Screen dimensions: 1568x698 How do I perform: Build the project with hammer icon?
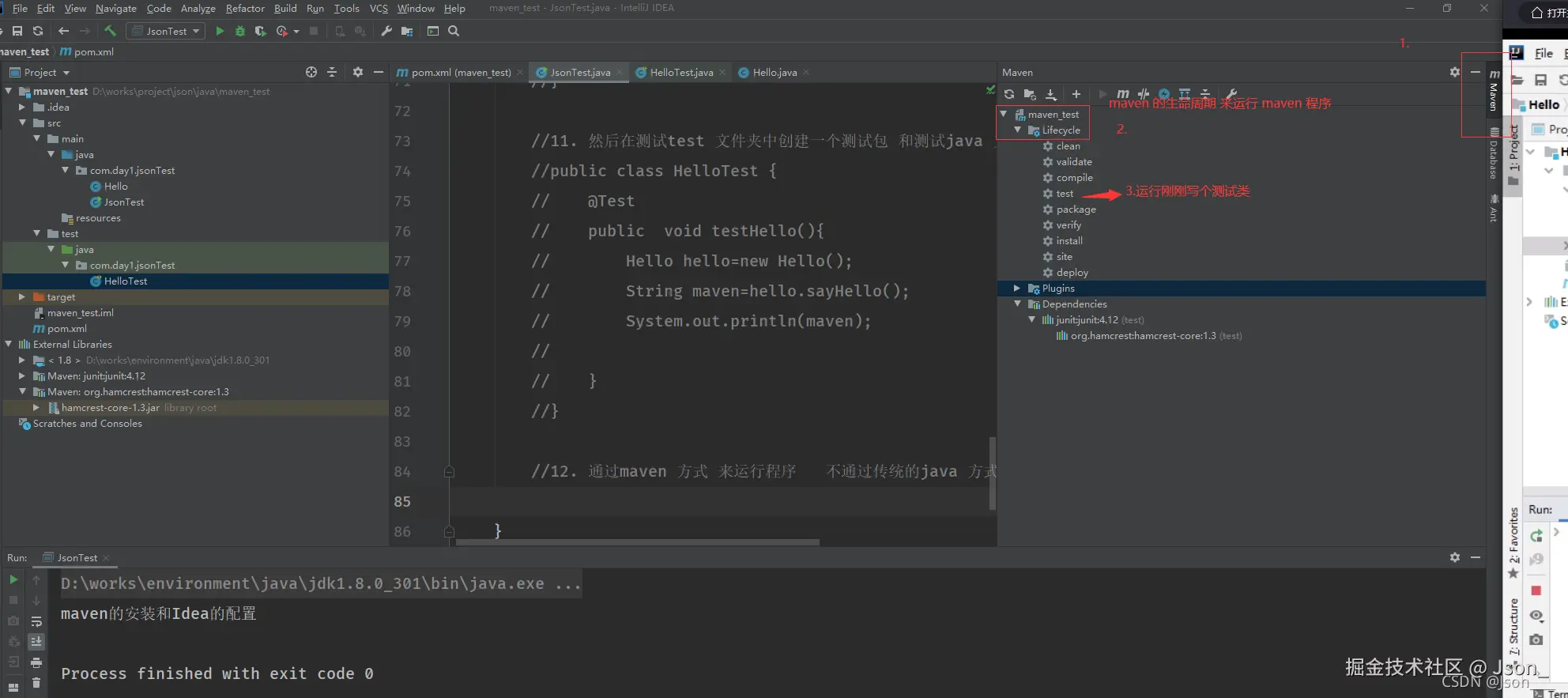110,31
